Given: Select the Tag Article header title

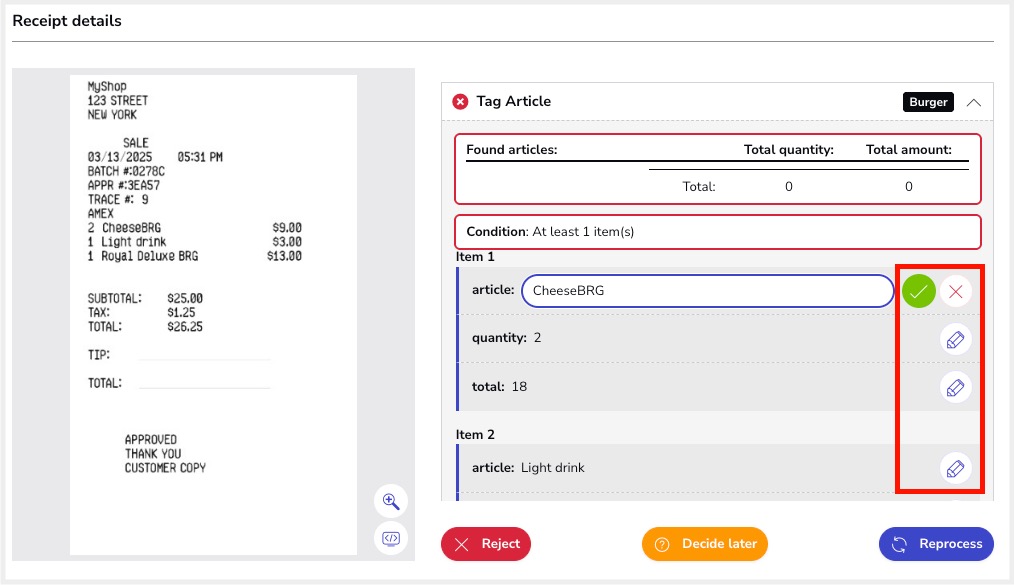Looking at the screenshot, I should coord(513,101).
